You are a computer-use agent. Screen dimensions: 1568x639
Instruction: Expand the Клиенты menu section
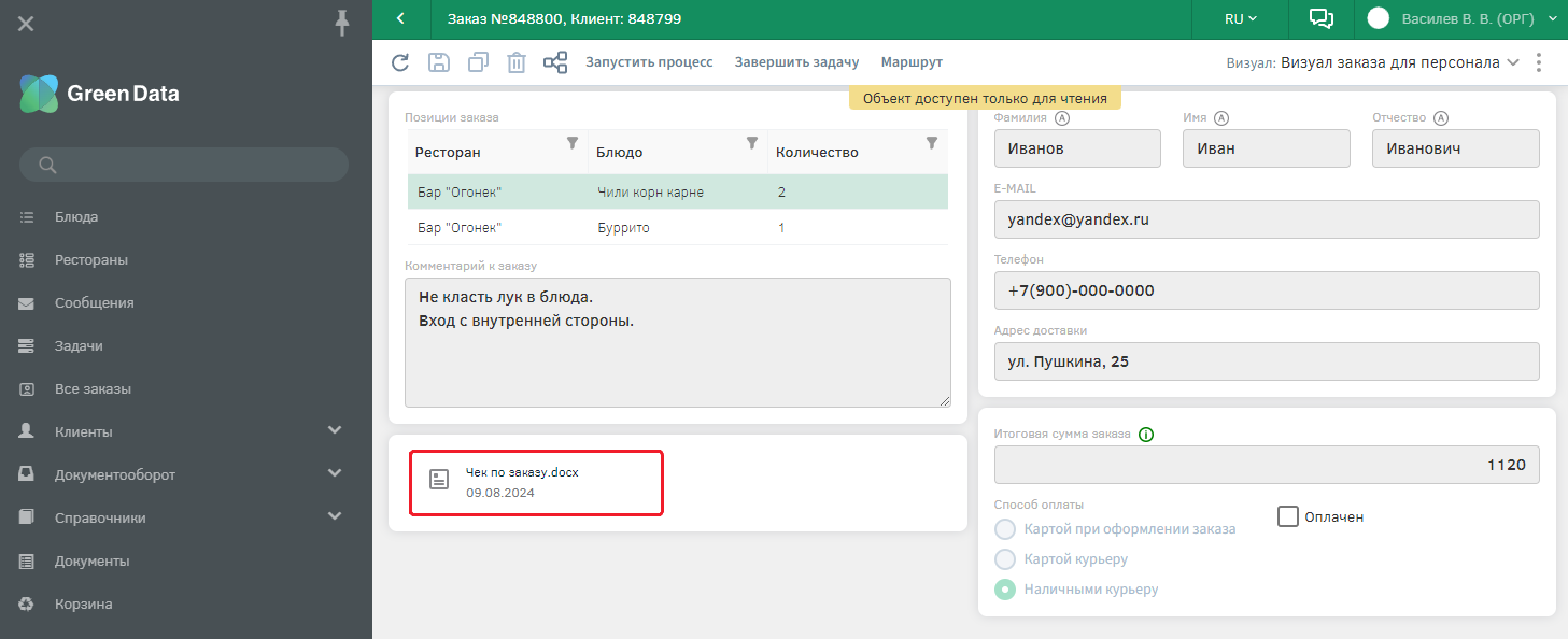click(334, 431)
